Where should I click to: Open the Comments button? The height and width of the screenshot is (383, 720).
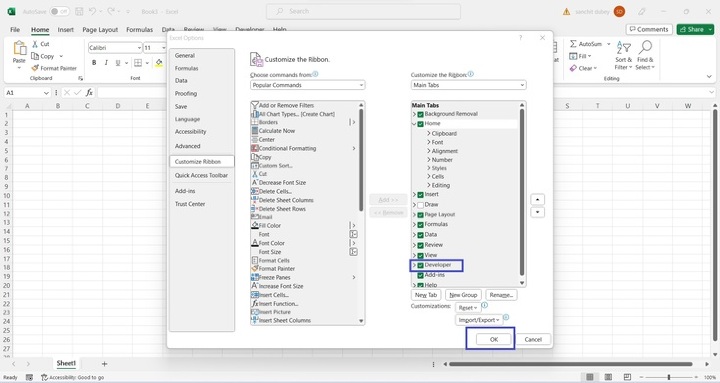click(649, 29)
